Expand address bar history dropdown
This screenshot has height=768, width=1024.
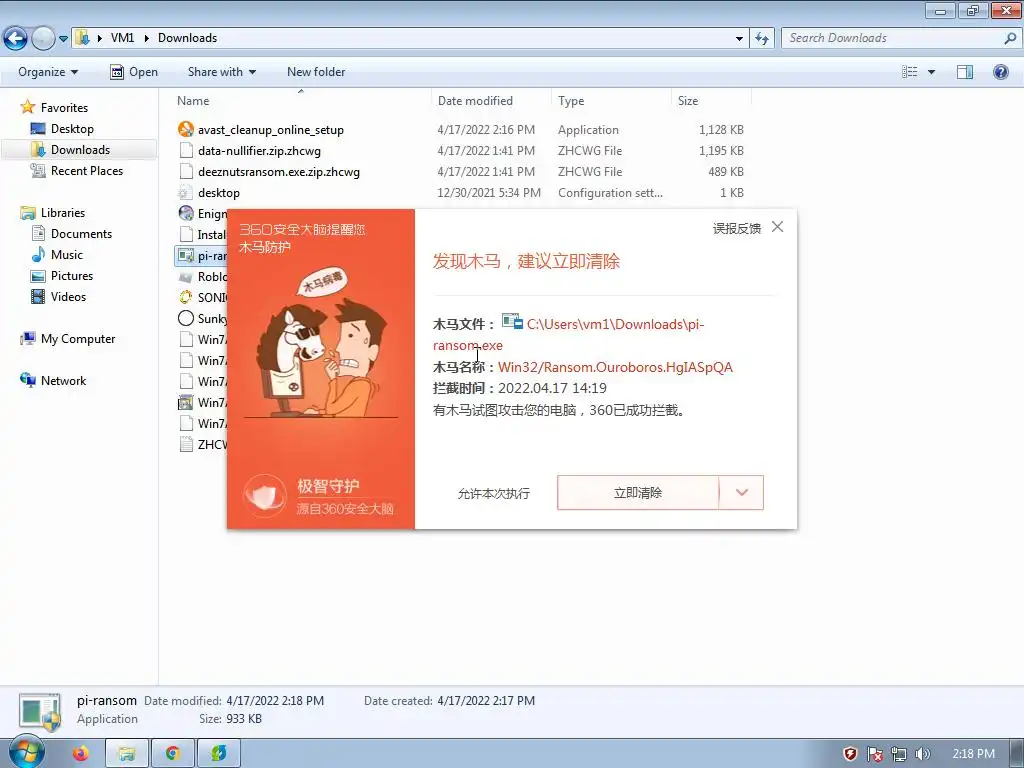tap(739, 39)
